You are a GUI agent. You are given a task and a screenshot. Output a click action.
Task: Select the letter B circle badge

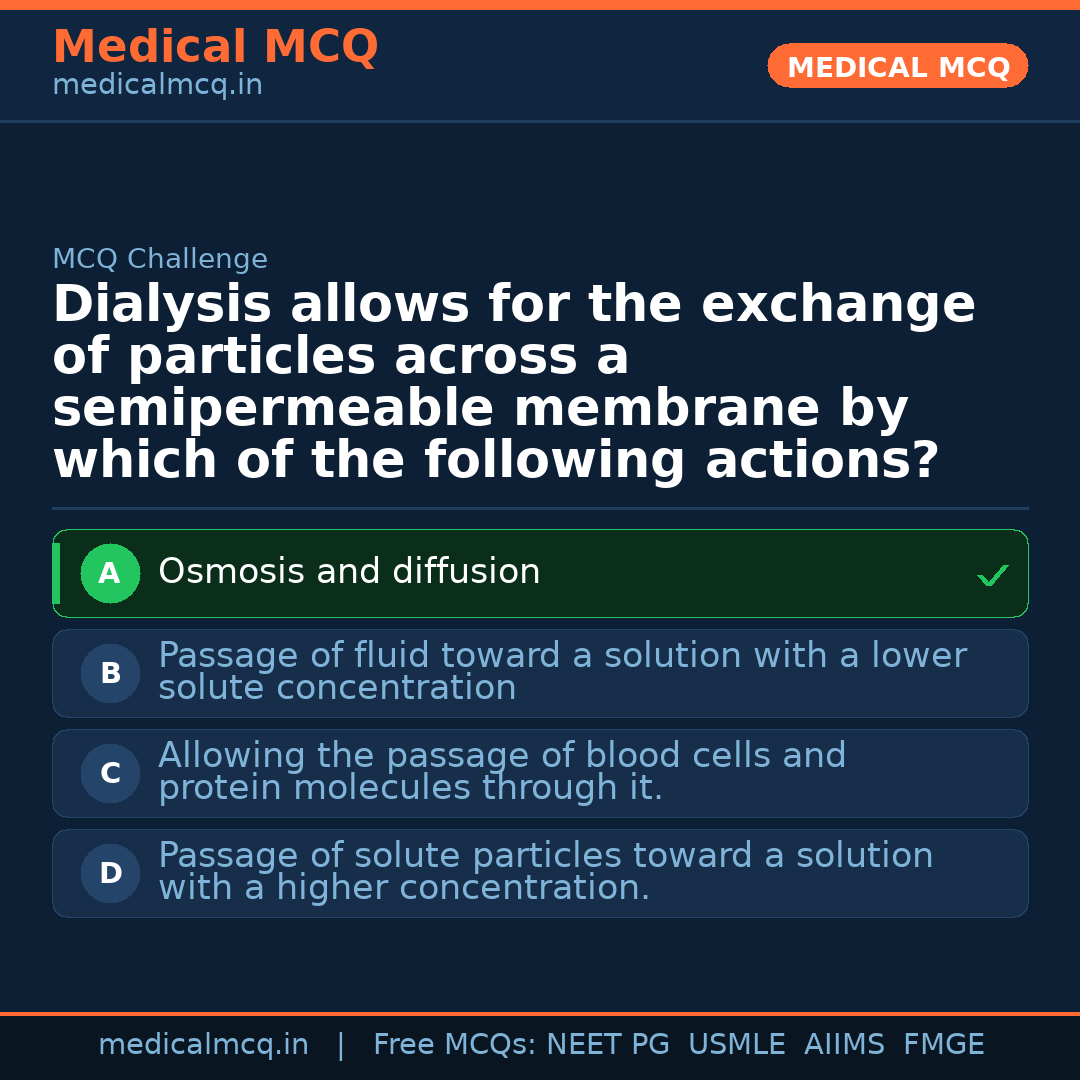pos(110,674)
